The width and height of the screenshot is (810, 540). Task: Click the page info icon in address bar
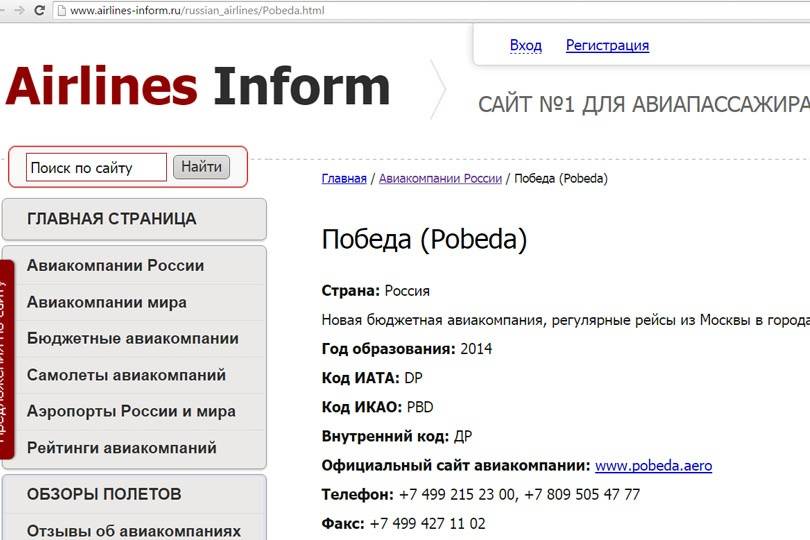(61, 10)
